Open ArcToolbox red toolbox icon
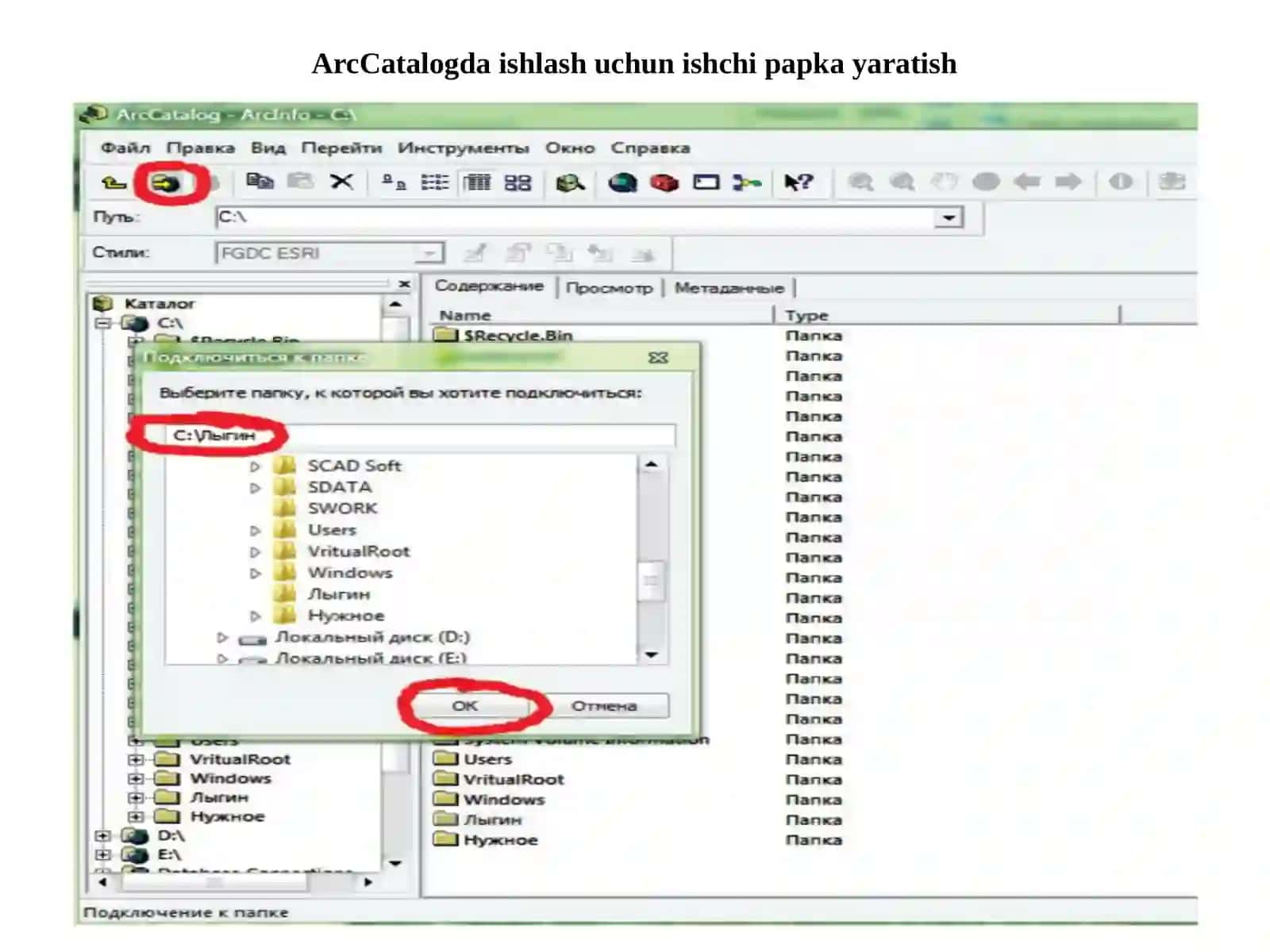The width and height of the screenshot is (1270, 952). (x=664, y=183)
